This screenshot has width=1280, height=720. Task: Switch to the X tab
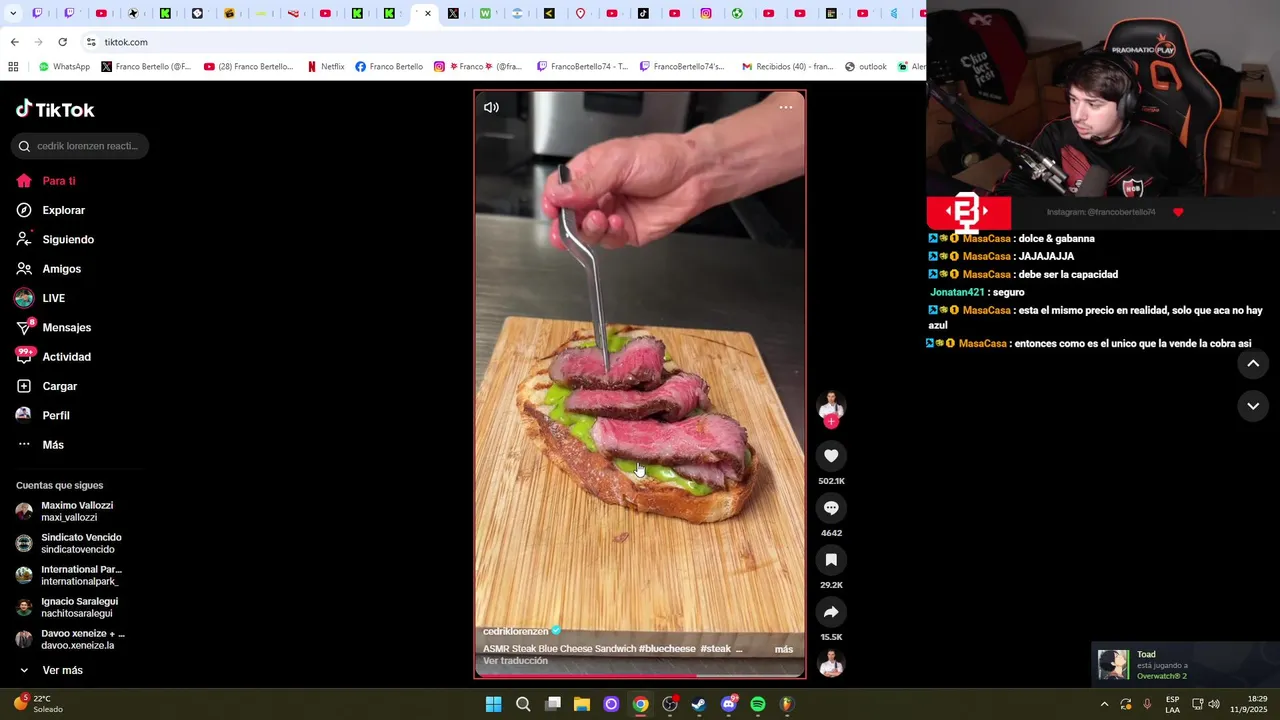point(453,14)
